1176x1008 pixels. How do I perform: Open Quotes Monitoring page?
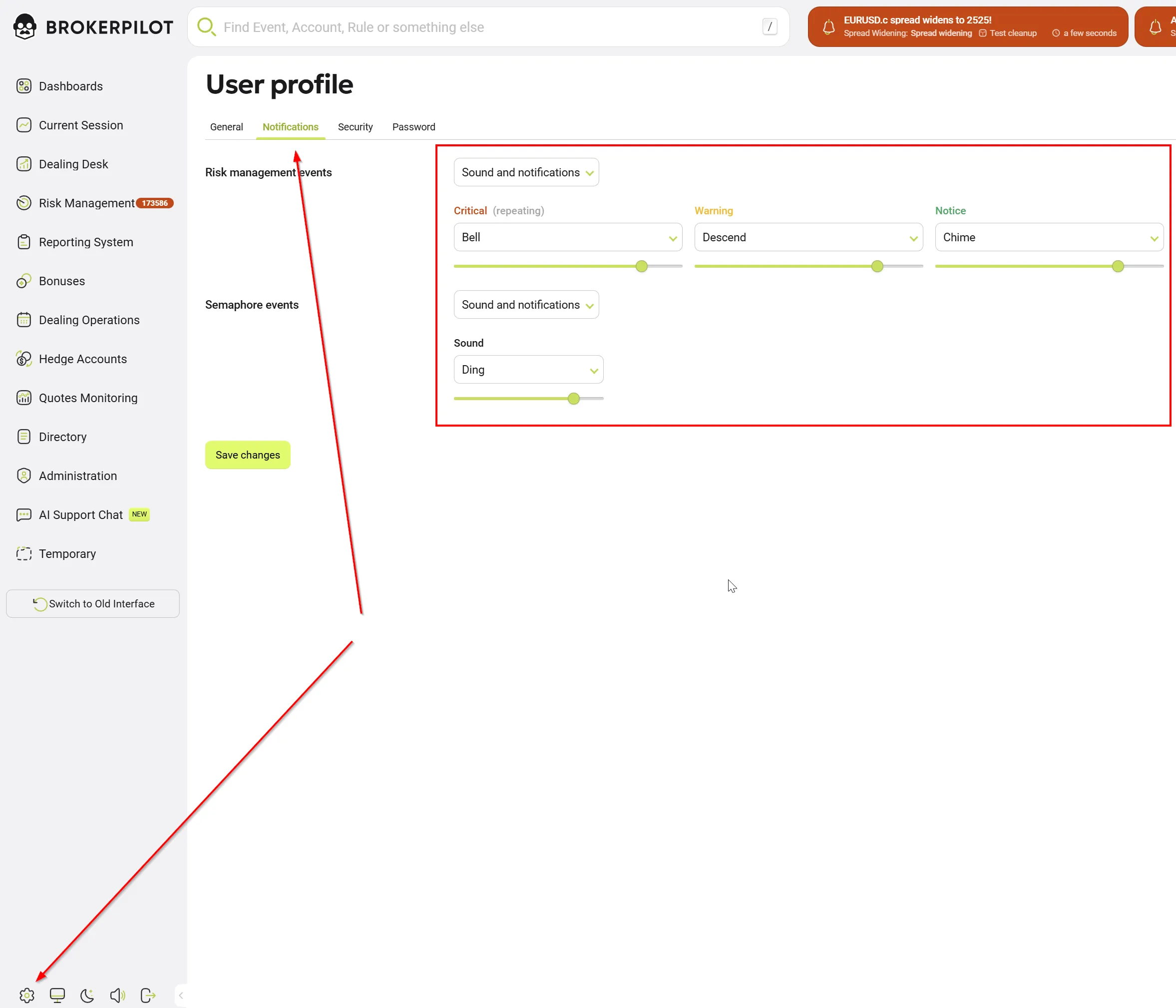[88, 398]
